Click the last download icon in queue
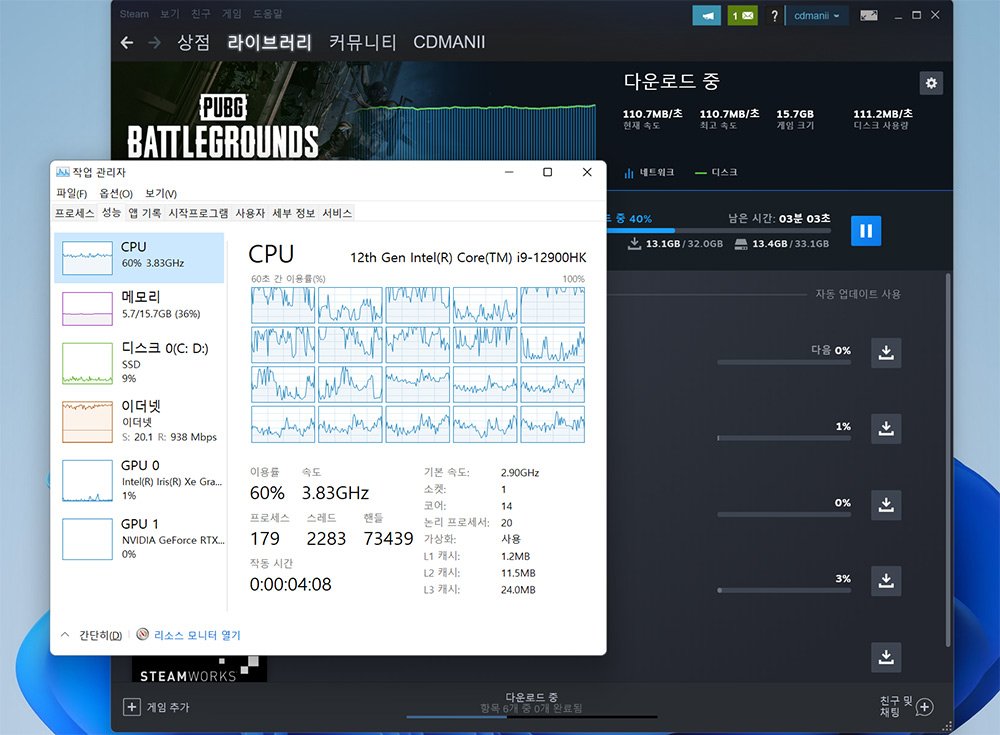 click(886, 657)
